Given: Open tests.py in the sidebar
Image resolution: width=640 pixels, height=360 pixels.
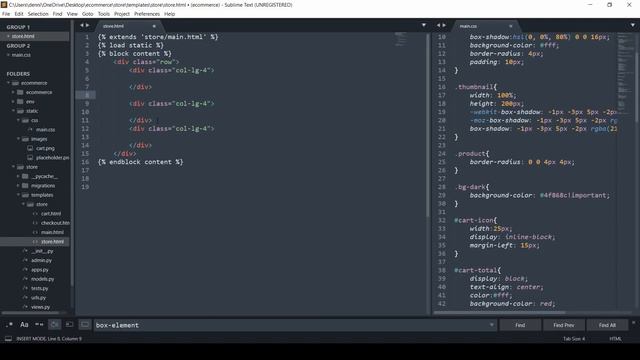Looking at the screenshot, I should (40, 289).
